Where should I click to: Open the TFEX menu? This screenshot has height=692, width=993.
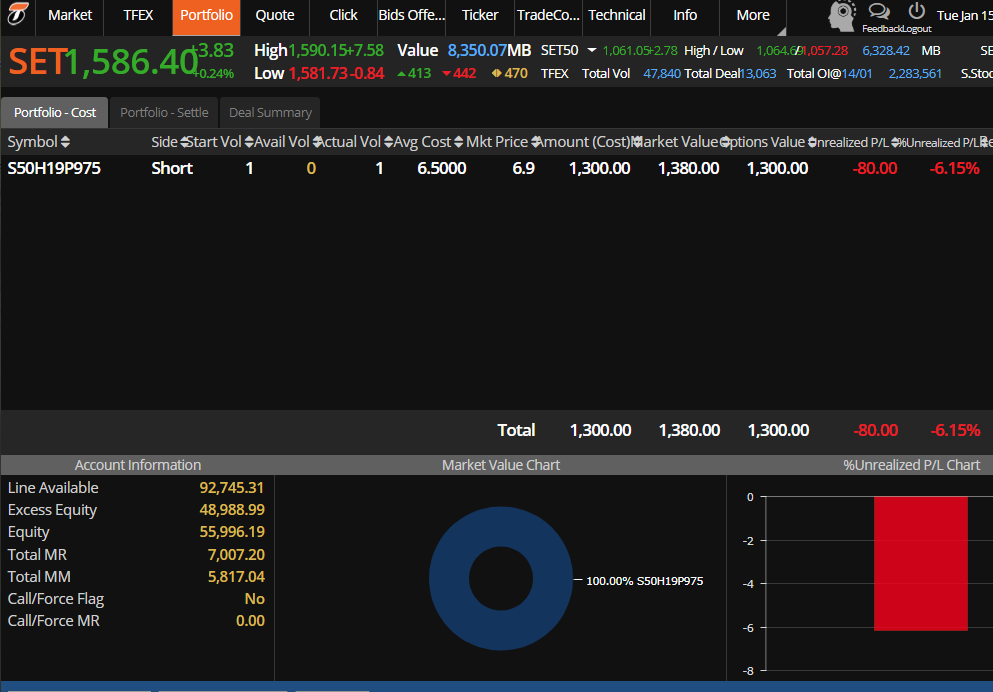point(138,15)
